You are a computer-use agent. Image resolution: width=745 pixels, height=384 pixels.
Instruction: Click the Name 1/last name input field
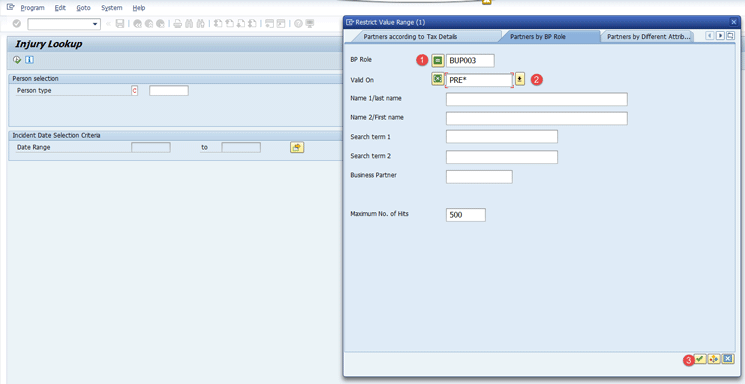(536, 99)
